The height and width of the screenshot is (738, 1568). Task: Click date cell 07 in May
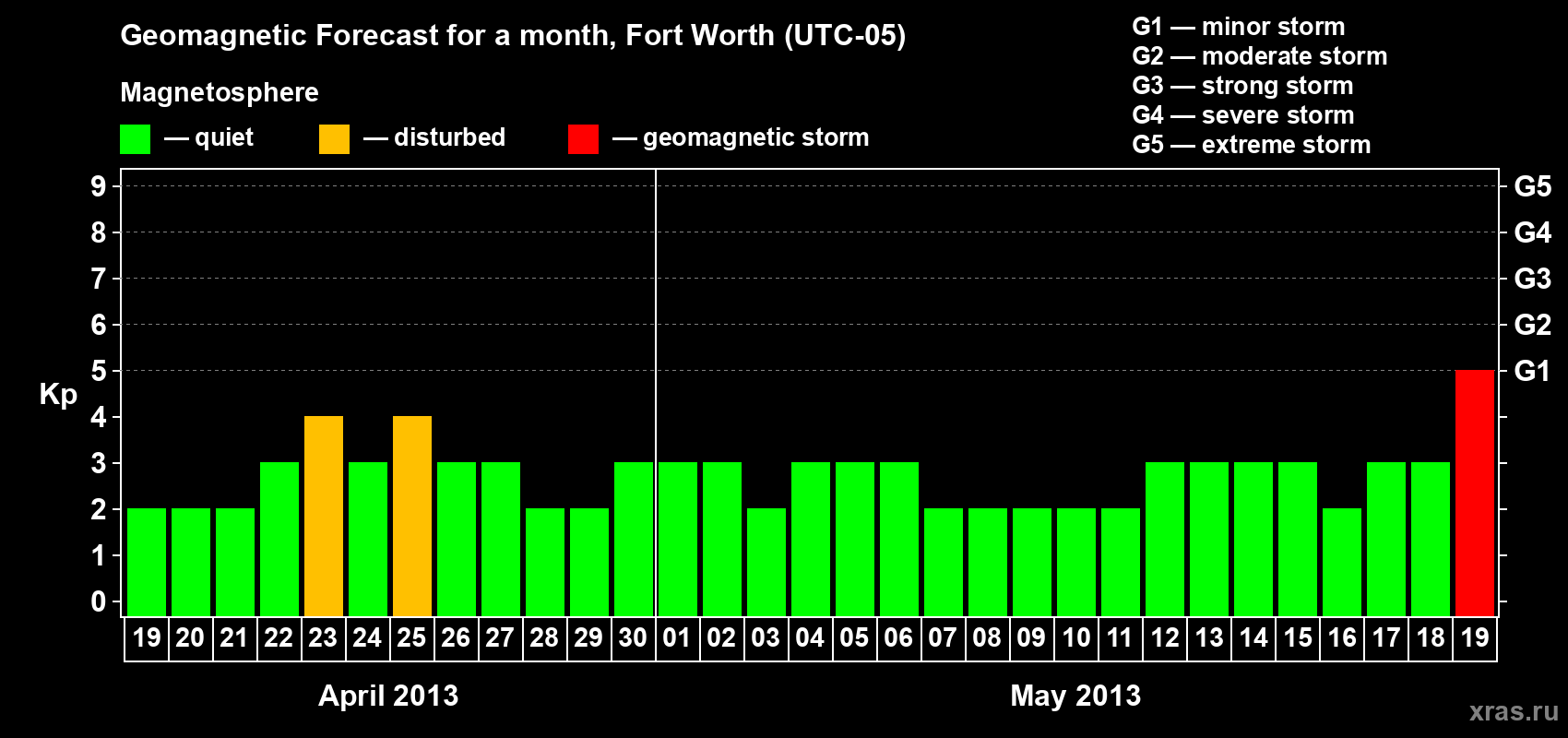[943, 638]
